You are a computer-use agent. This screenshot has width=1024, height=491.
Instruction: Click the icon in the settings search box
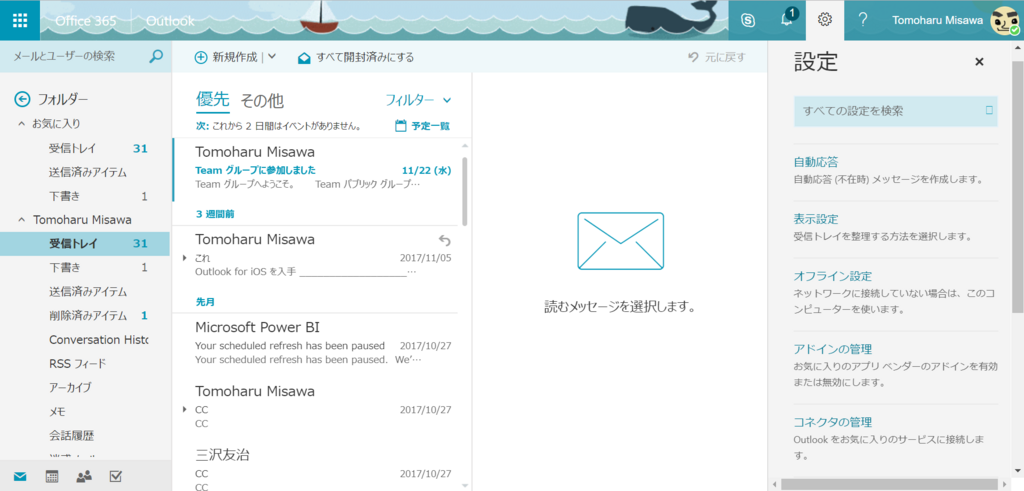click(989, 110)
